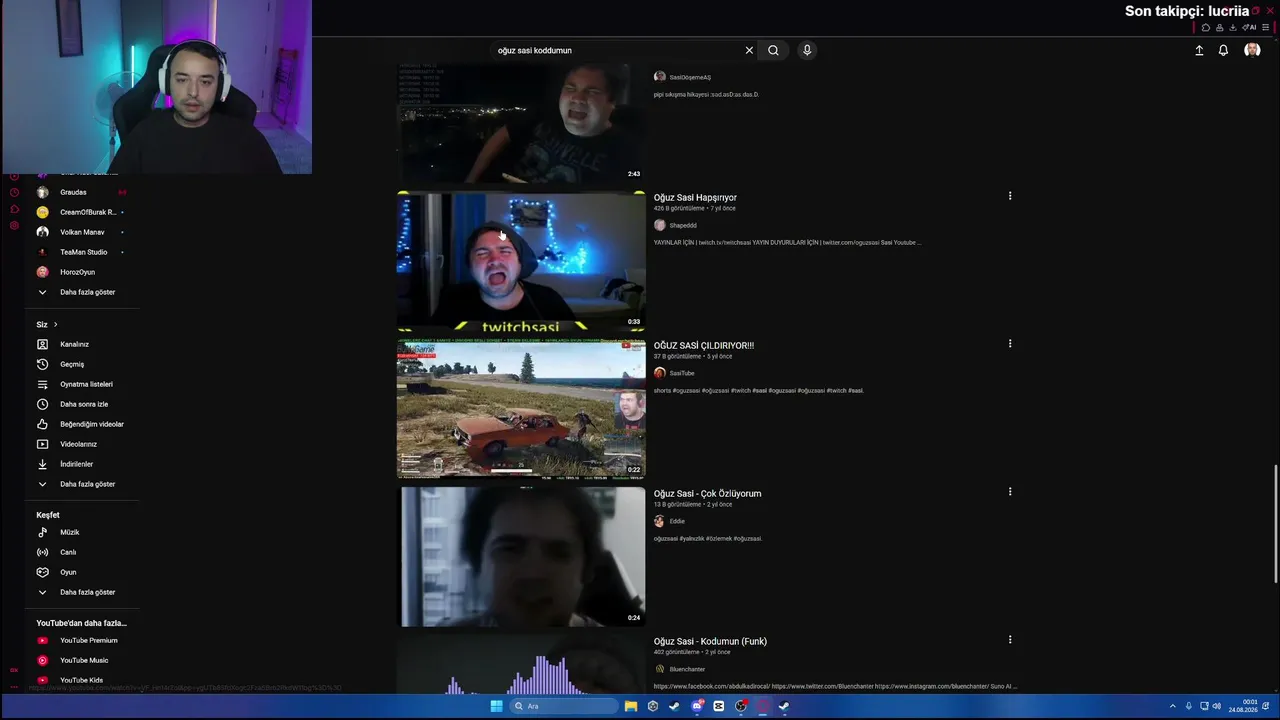This screenshot has height=720, width=1280.
Task: Play the "OĞUZ SASİ ÇILDIRIYOR!!!" video thumbnail
Action: click(521, 408)
